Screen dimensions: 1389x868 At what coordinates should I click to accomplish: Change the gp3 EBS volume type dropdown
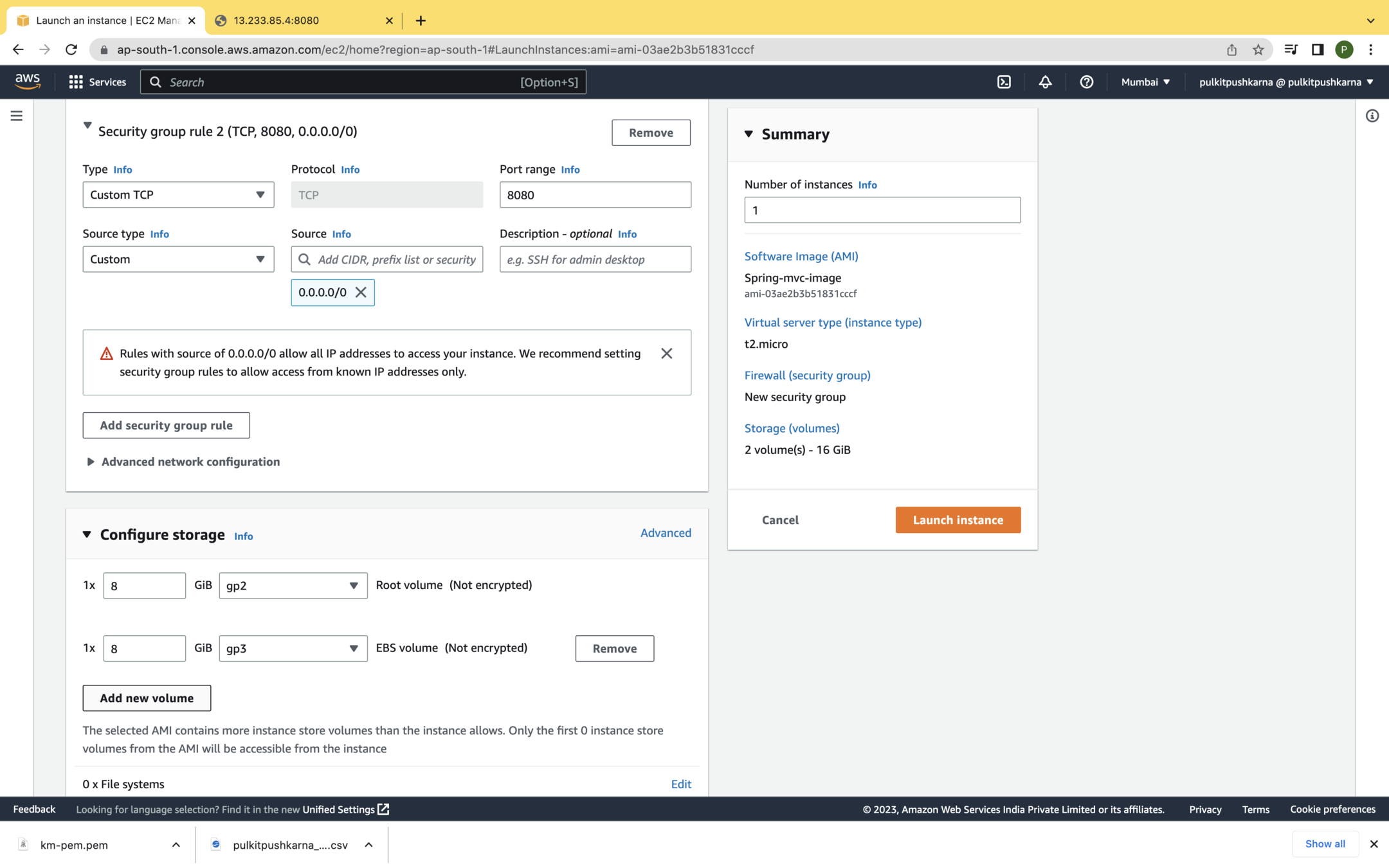click(x=293, y=648)
